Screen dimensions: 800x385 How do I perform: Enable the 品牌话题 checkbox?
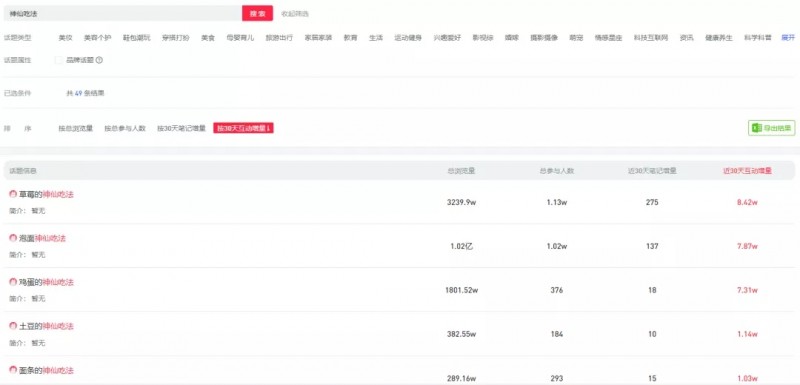tap(59, 60)
